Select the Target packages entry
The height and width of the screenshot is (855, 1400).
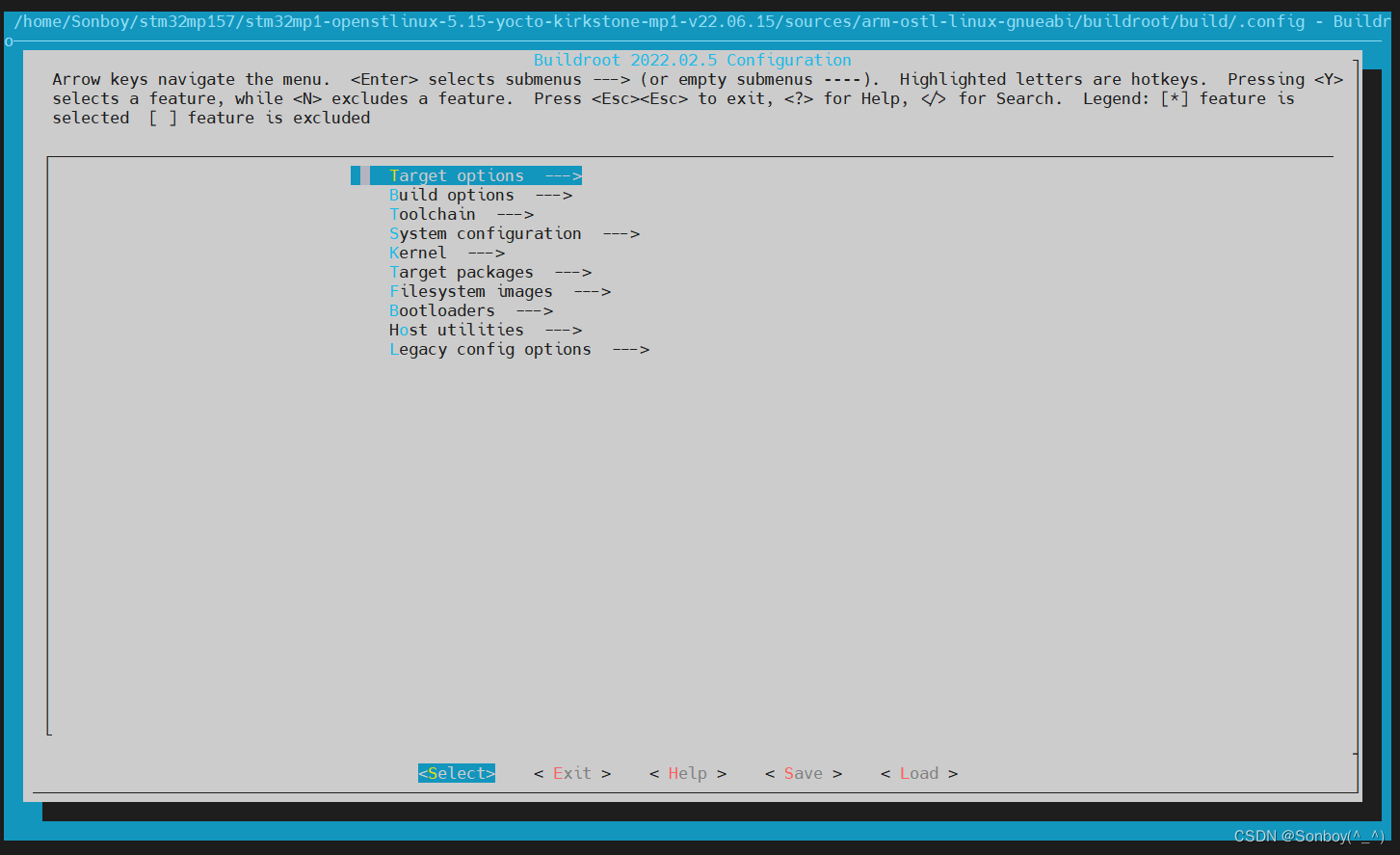[x=461, y=272]
